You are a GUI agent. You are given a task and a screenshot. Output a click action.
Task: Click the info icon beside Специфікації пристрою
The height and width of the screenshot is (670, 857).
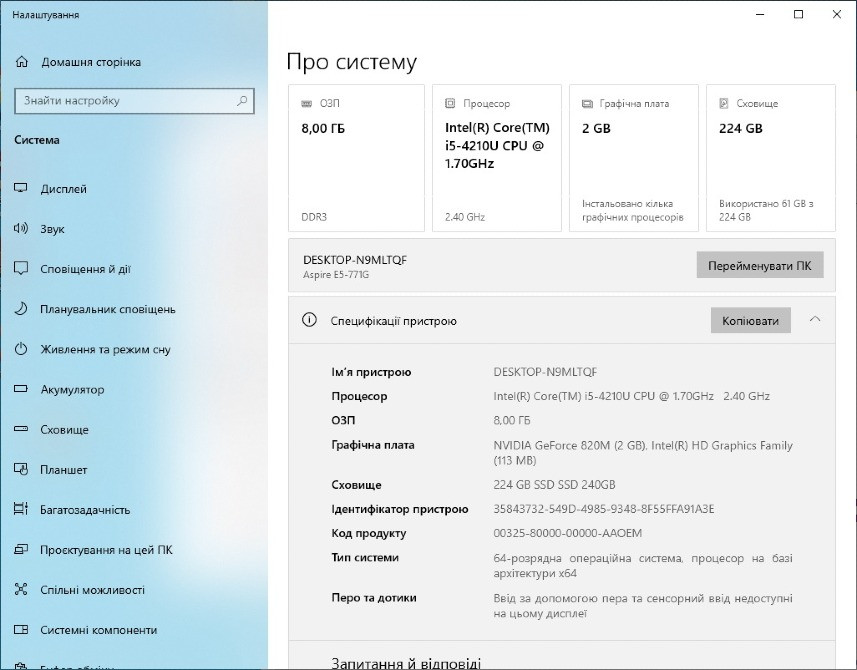(x=309, y=320)
